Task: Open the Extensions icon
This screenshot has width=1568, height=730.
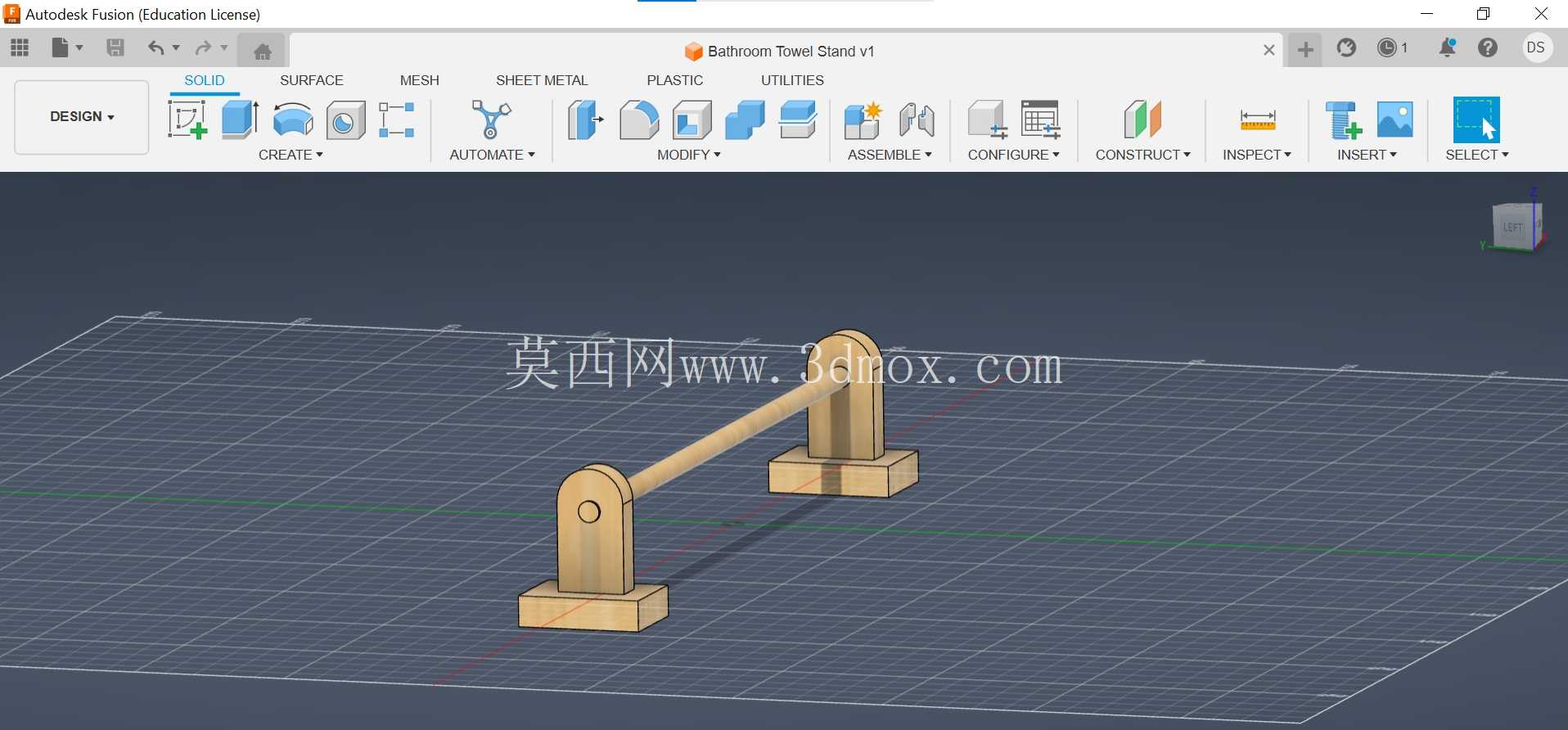Action: 1346,48
